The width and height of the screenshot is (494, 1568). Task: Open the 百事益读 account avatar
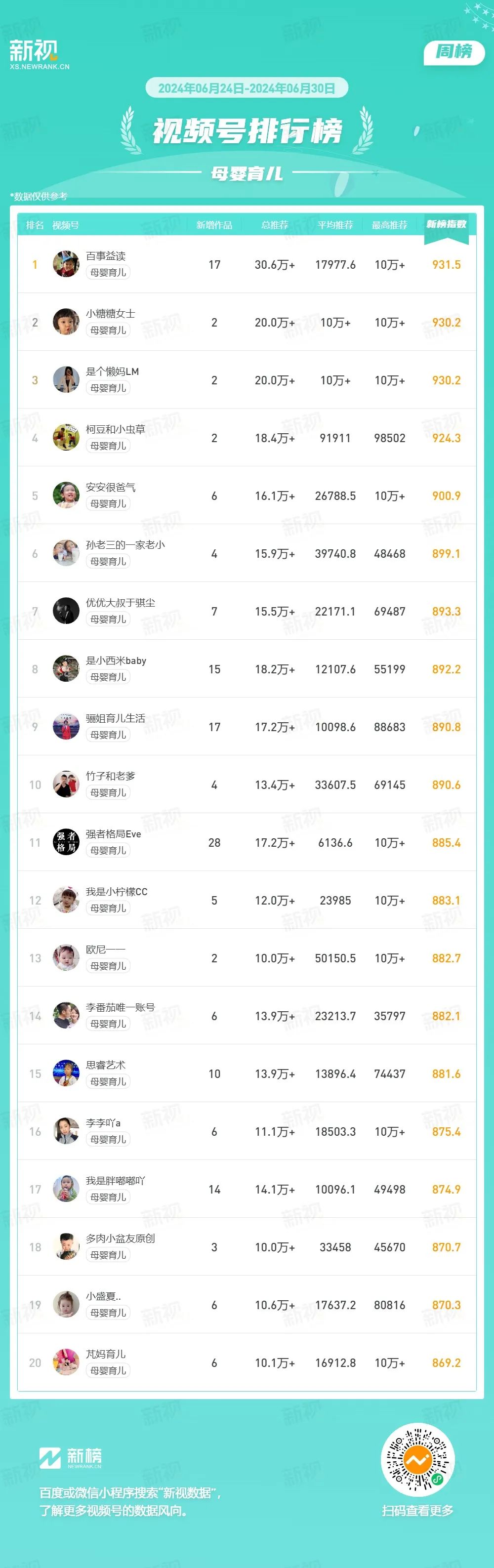click(66, 264)
